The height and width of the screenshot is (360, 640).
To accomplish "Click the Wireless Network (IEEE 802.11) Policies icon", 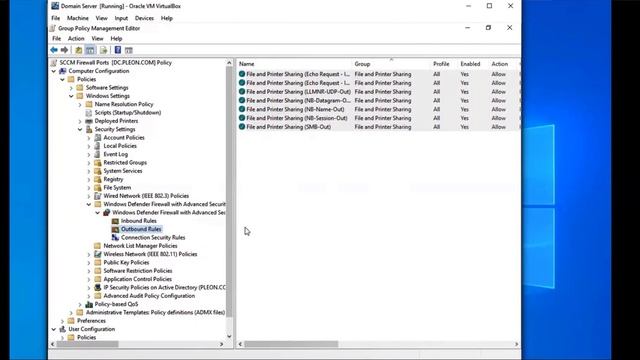I will point(98,254).
